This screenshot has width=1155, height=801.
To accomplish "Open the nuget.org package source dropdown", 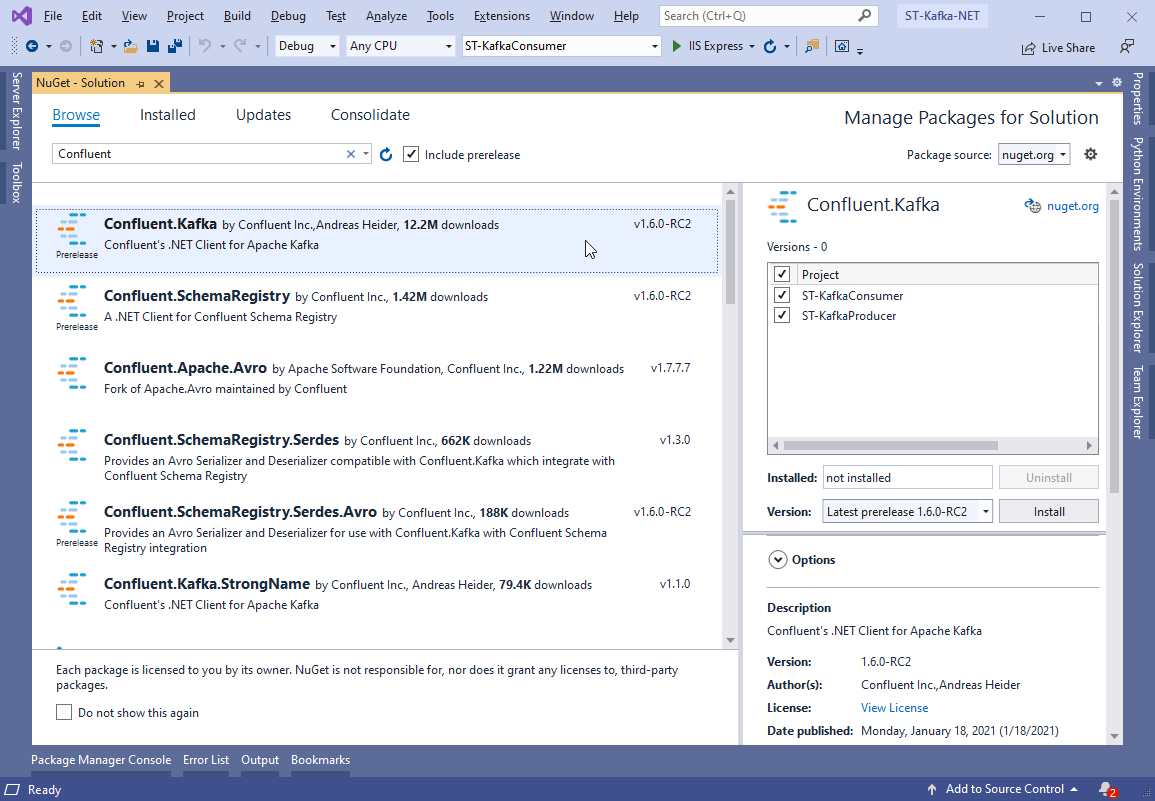I will point(1034,155).
